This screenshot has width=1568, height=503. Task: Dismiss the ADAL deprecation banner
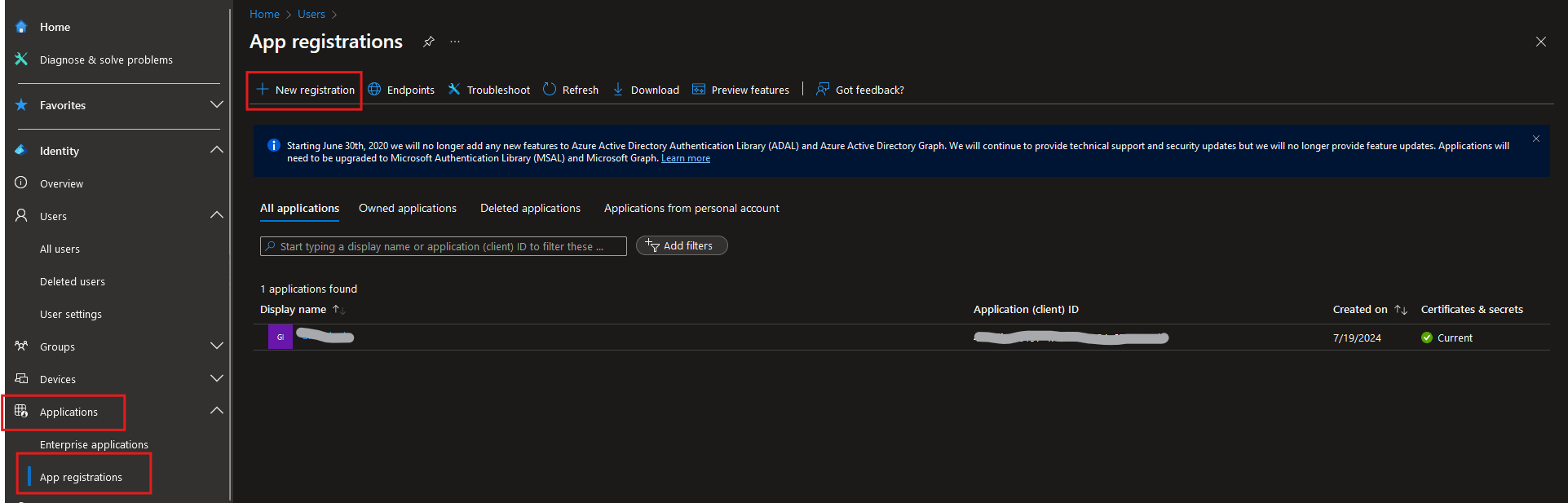[x=1536, y=139]
